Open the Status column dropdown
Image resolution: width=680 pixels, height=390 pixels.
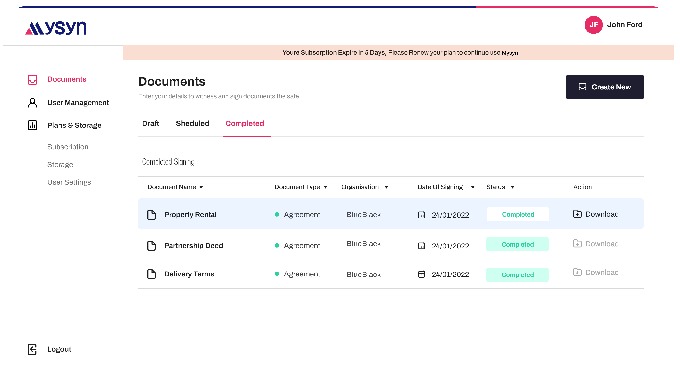(x=512, y=187)
